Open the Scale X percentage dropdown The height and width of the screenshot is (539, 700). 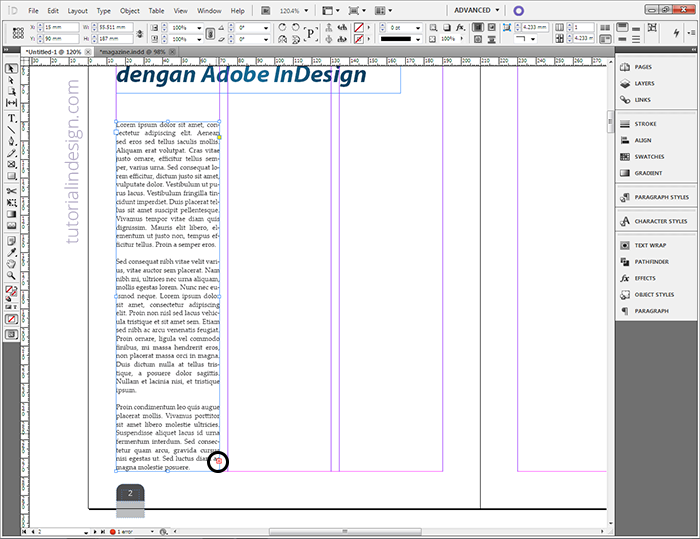pyautogui.click(x=199, y=28)
